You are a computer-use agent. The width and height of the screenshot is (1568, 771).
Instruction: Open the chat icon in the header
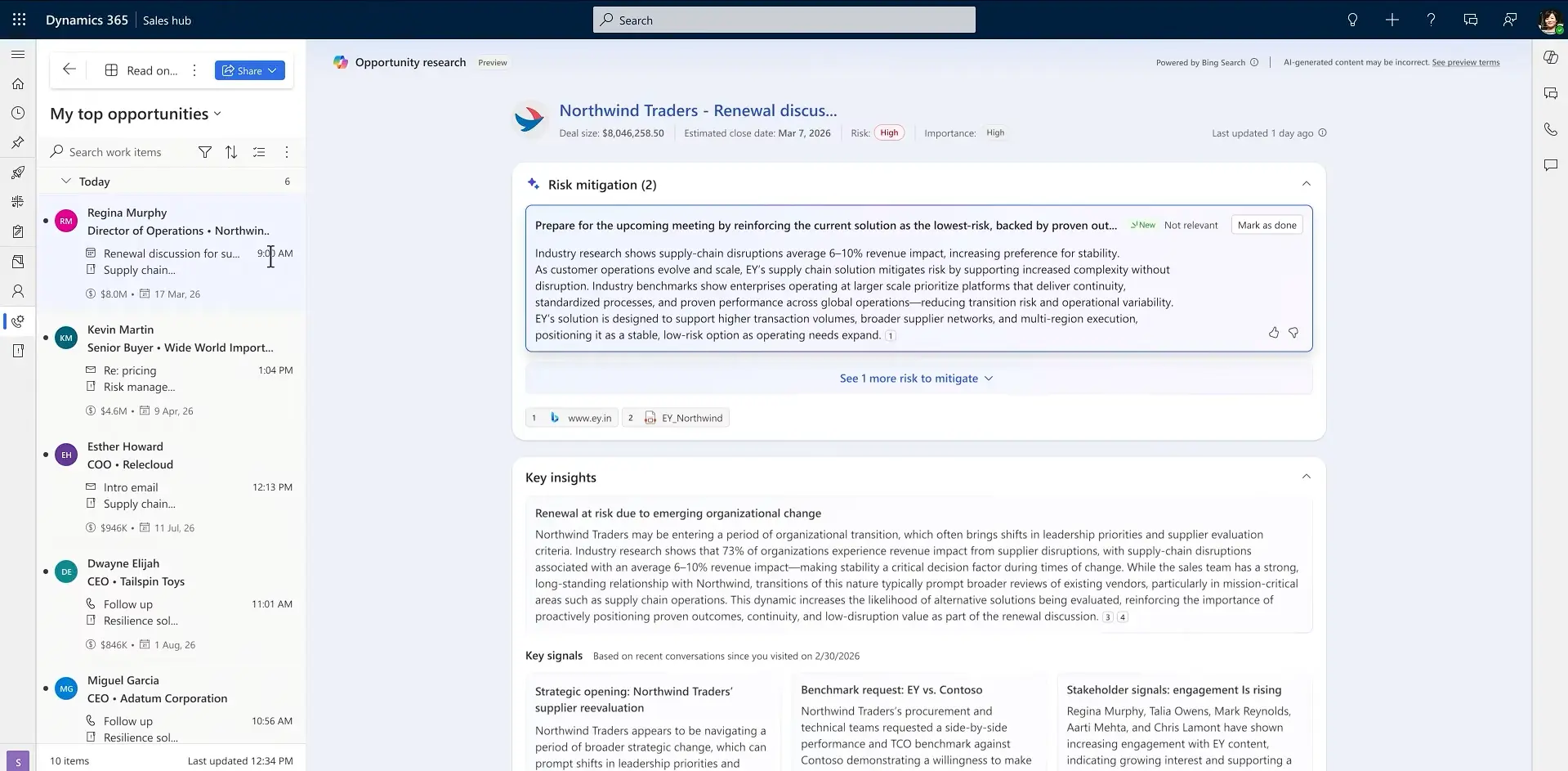[1470, 20]
